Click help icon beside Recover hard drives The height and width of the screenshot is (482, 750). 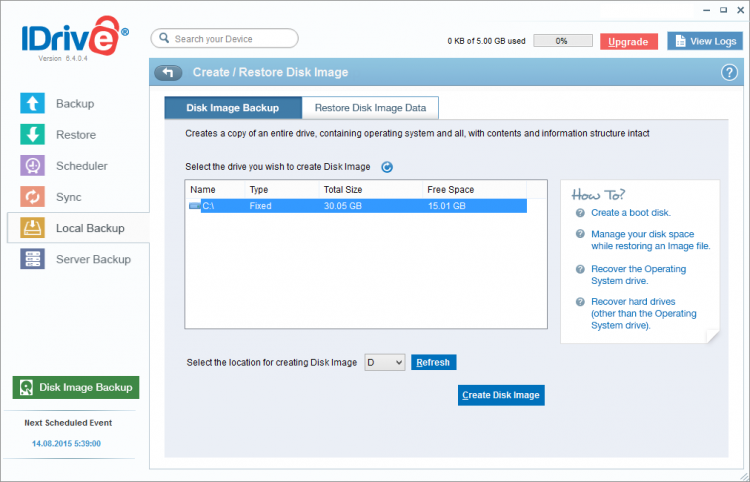580,302
